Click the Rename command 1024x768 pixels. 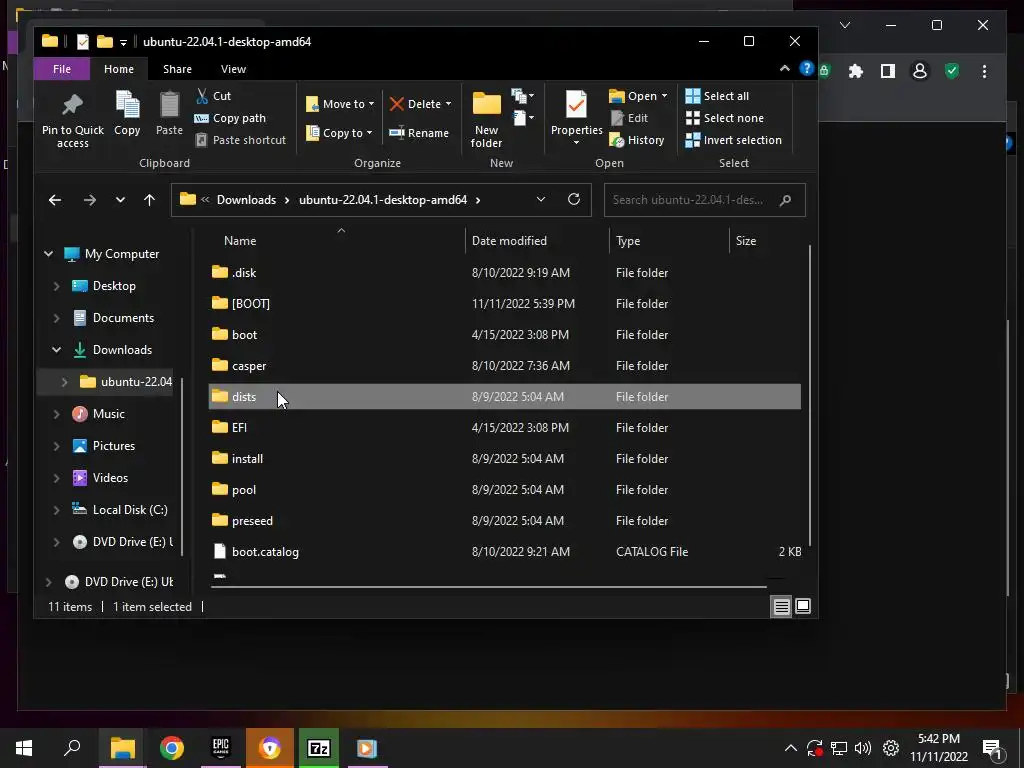coord(419,133)
